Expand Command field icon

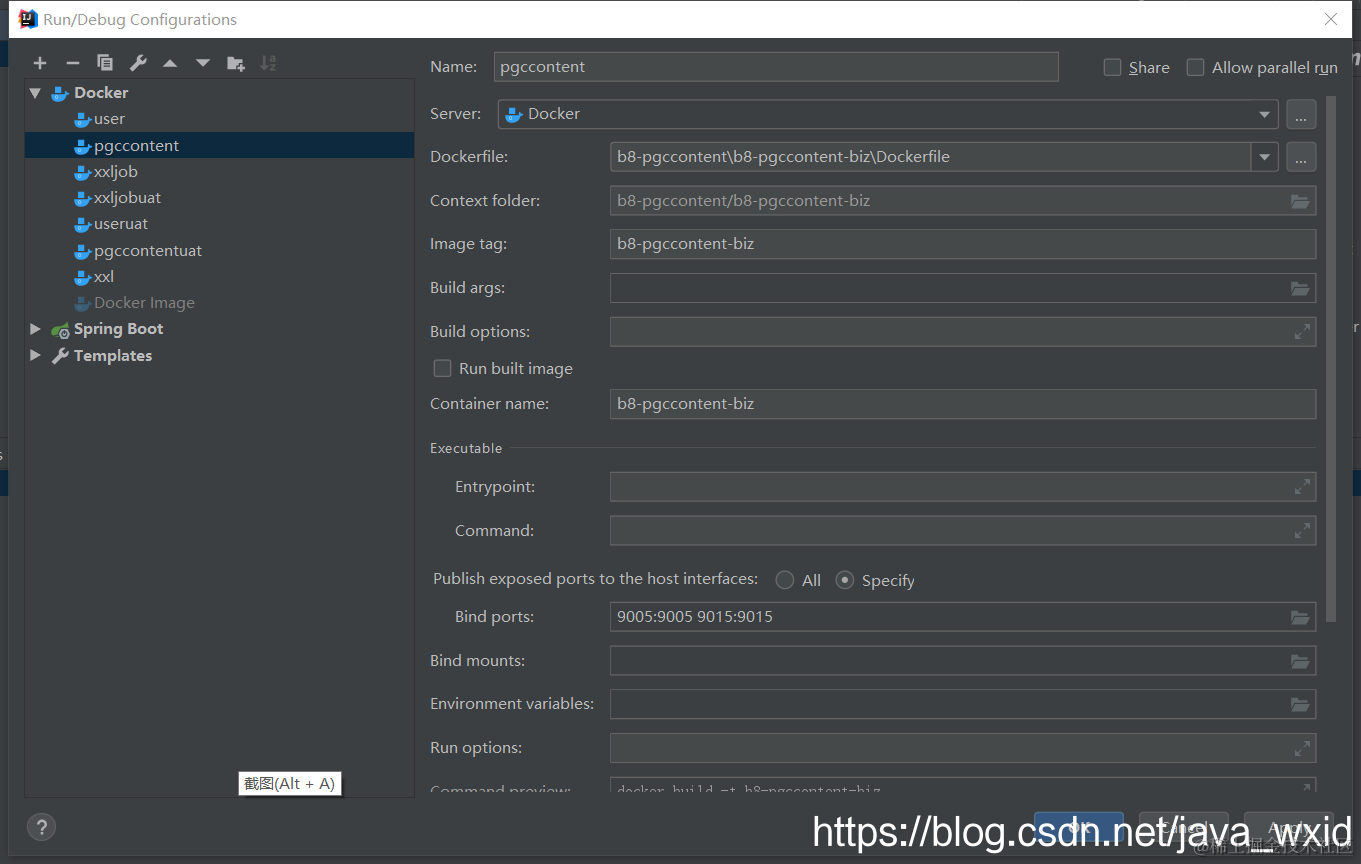point(1302,531)
